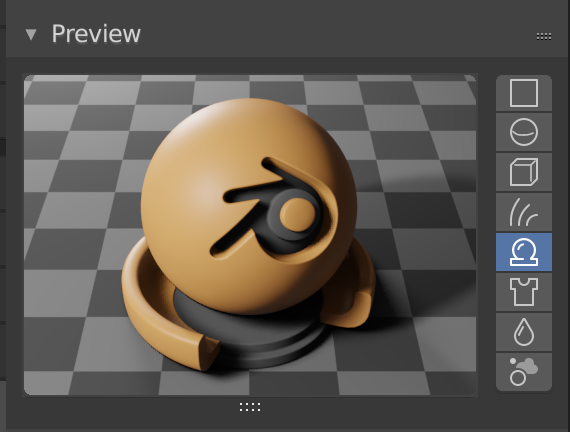Select the Flat plane preview shape
This screenshot has height=432, width=570.
point(524,93)
